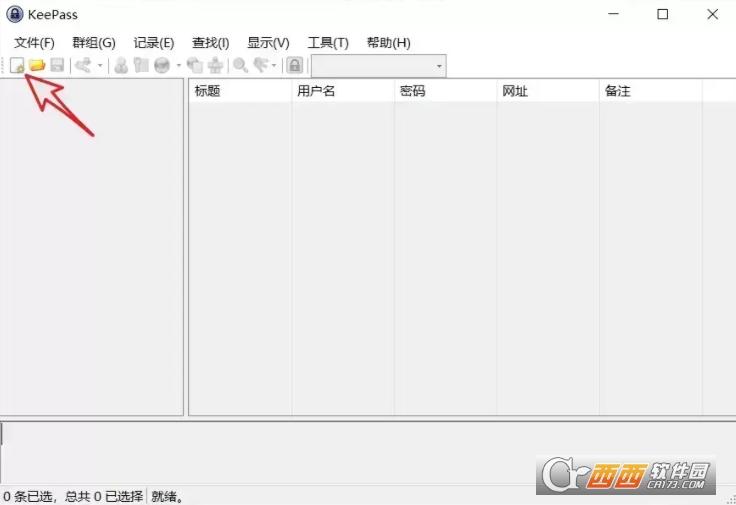Image resolution: width=736 pixels, height=505 pixels.
Task: Click the Copy User Name icon
Action: pos(121,65)
